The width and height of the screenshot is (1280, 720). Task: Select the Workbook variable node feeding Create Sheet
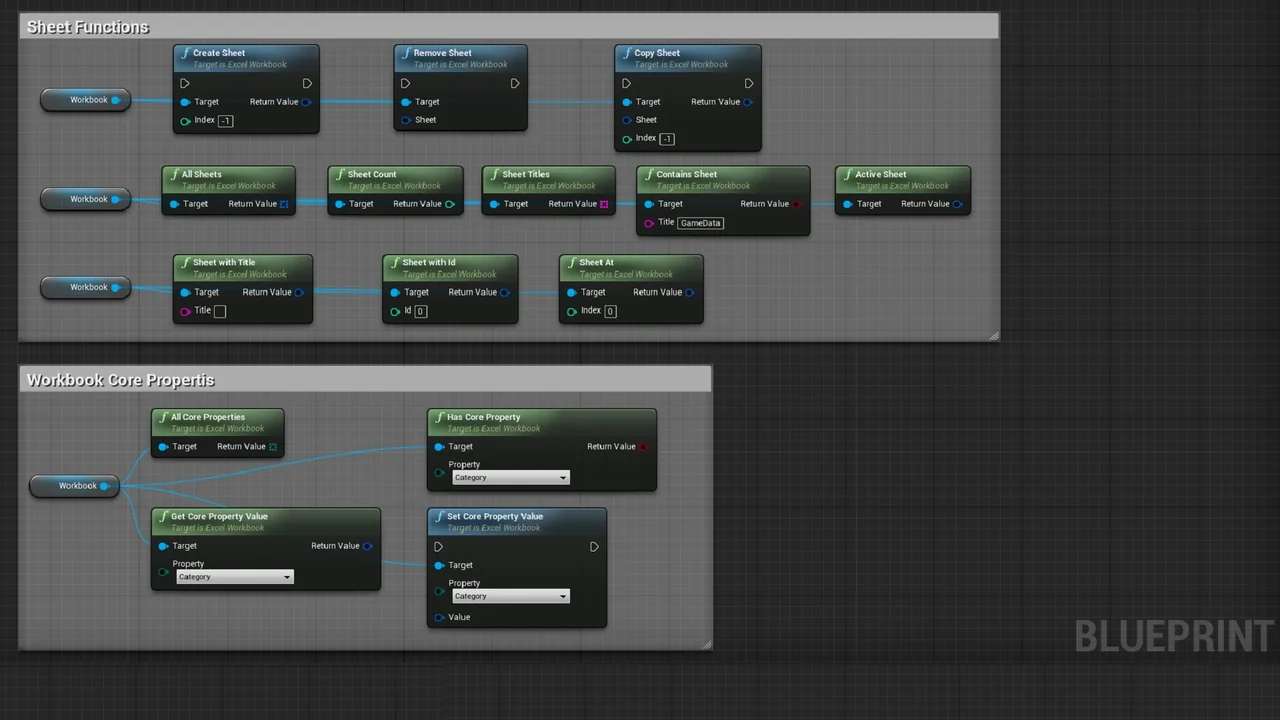(x=86, y=100)
